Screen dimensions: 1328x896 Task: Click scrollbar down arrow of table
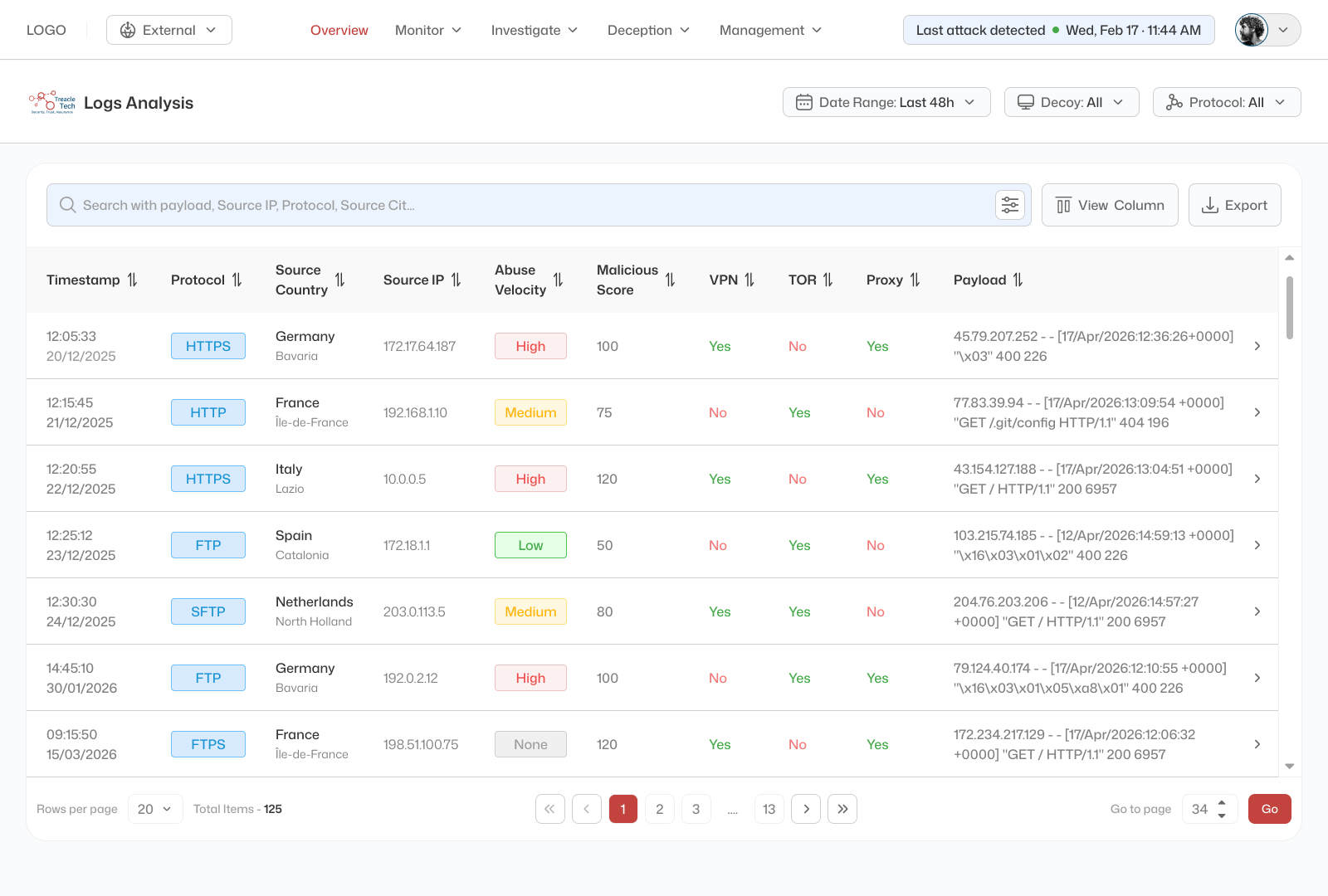[x=1290, y=767]
